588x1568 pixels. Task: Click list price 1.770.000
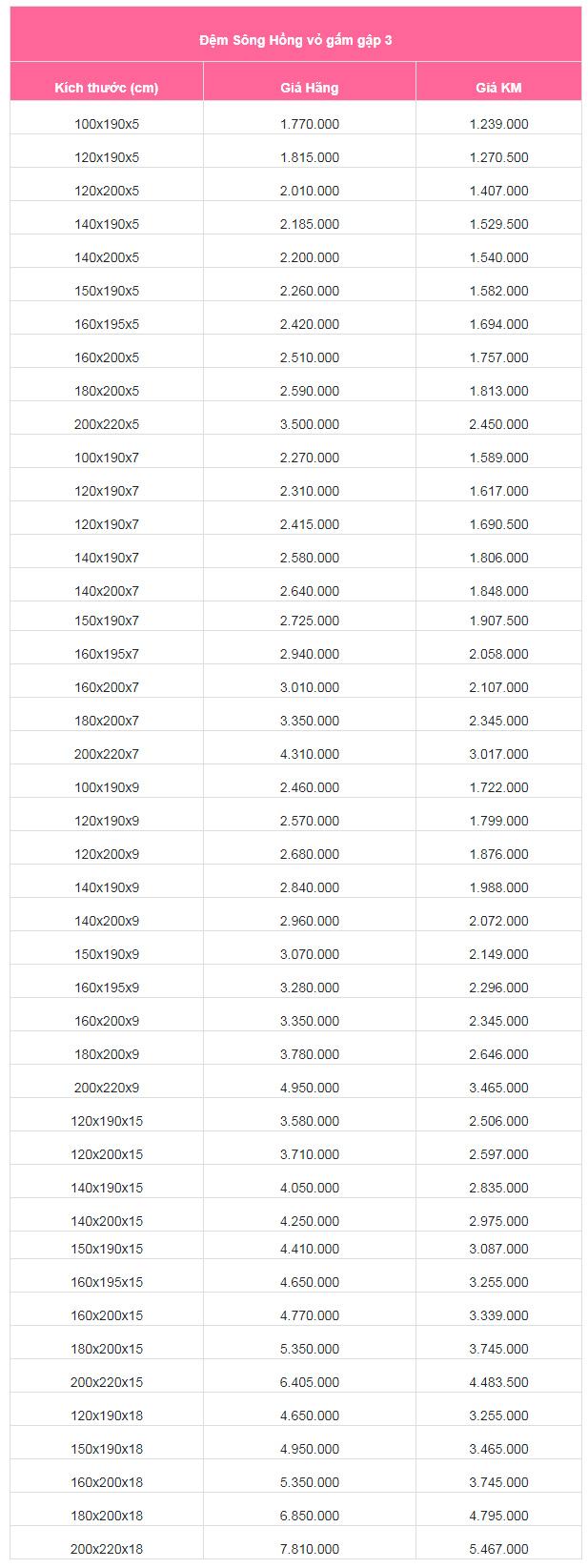point(310,124)
